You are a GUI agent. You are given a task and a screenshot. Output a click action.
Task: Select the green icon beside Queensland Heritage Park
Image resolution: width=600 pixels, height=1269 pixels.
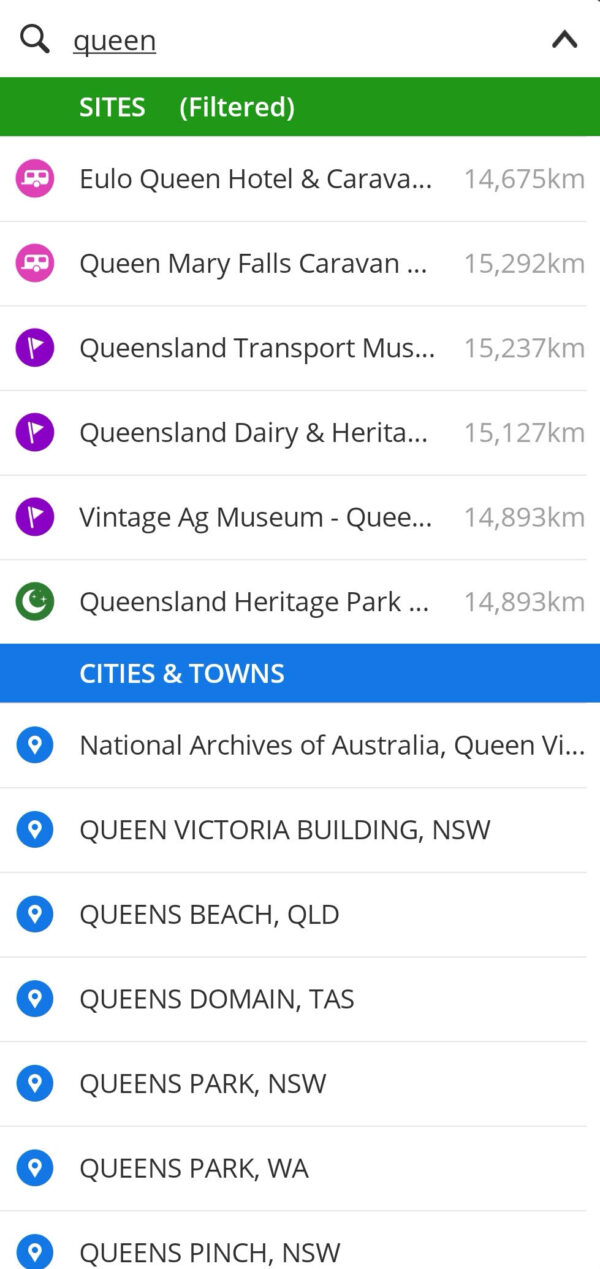pyautogui.click(x=35, y=601)
